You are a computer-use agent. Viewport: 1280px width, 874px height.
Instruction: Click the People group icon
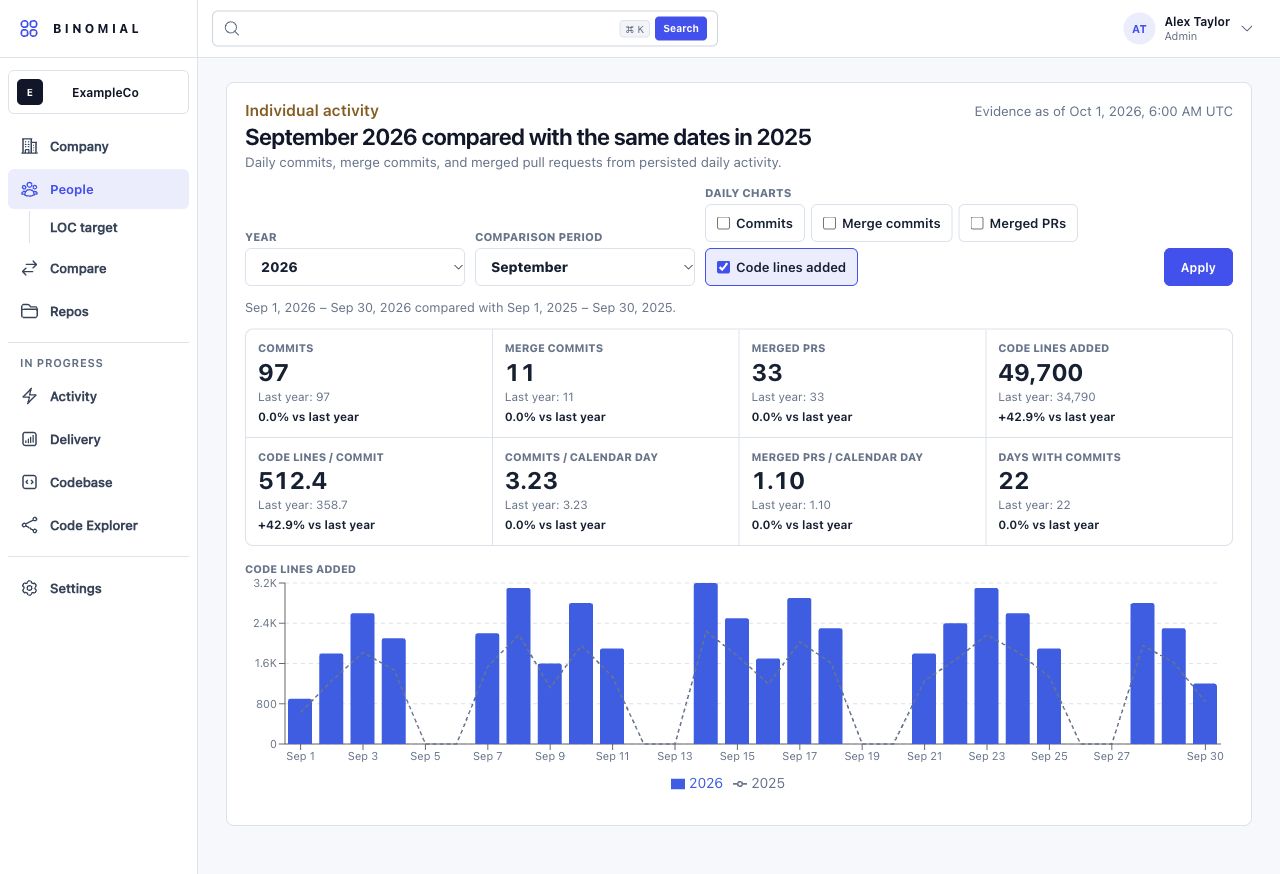point(30,189)
